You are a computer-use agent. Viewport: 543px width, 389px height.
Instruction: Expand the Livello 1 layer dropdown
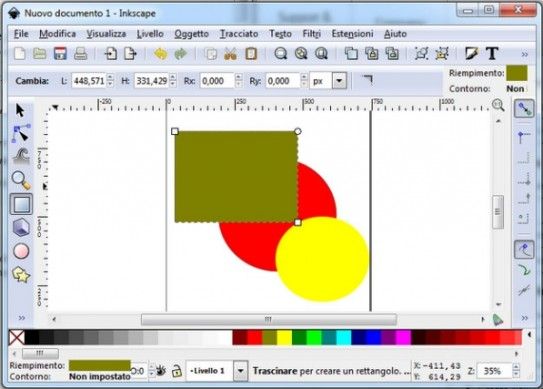pos(241,371)
